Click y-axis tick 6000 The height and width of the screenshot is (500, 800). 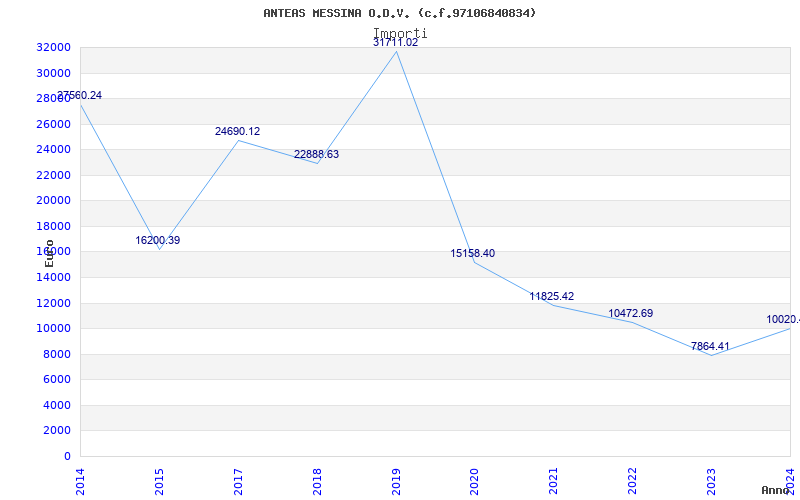56,380
